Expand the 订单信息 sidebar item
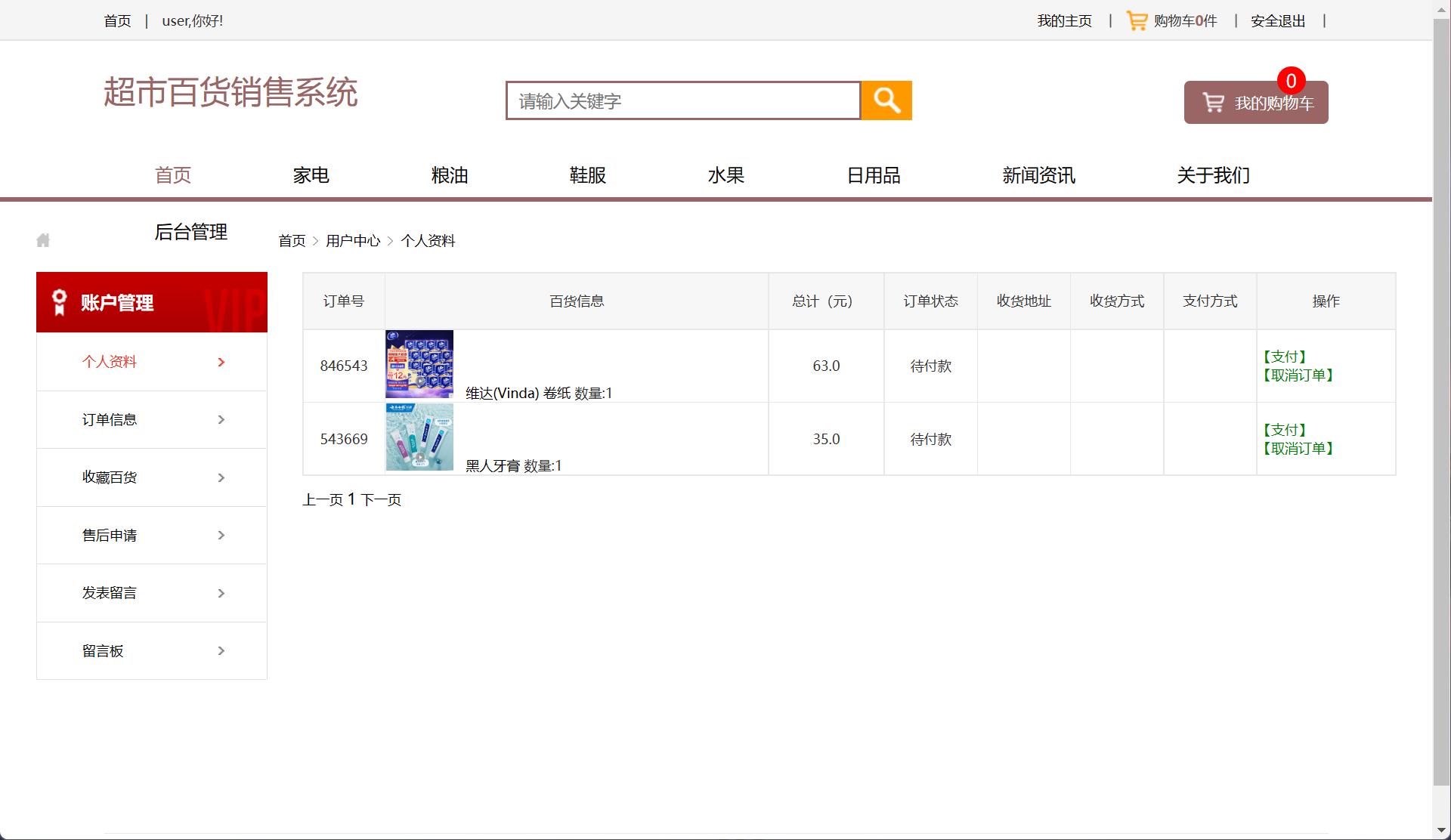This screenshot has height=840, width=1451. point(221,419)
